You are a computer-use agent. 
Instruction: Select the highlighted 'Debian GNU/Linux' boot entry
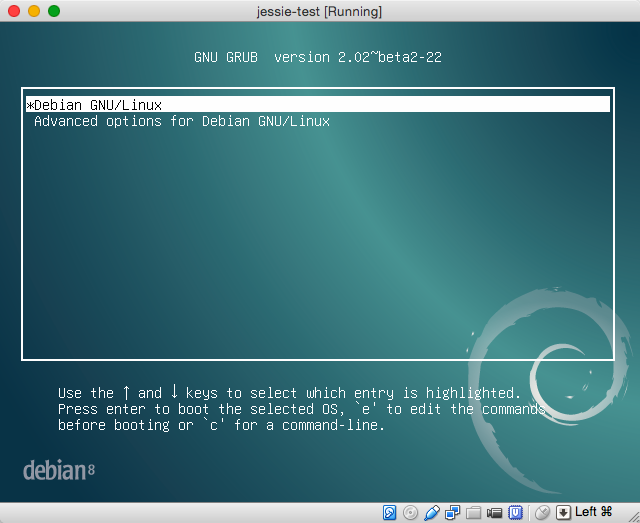pos(318,105)
